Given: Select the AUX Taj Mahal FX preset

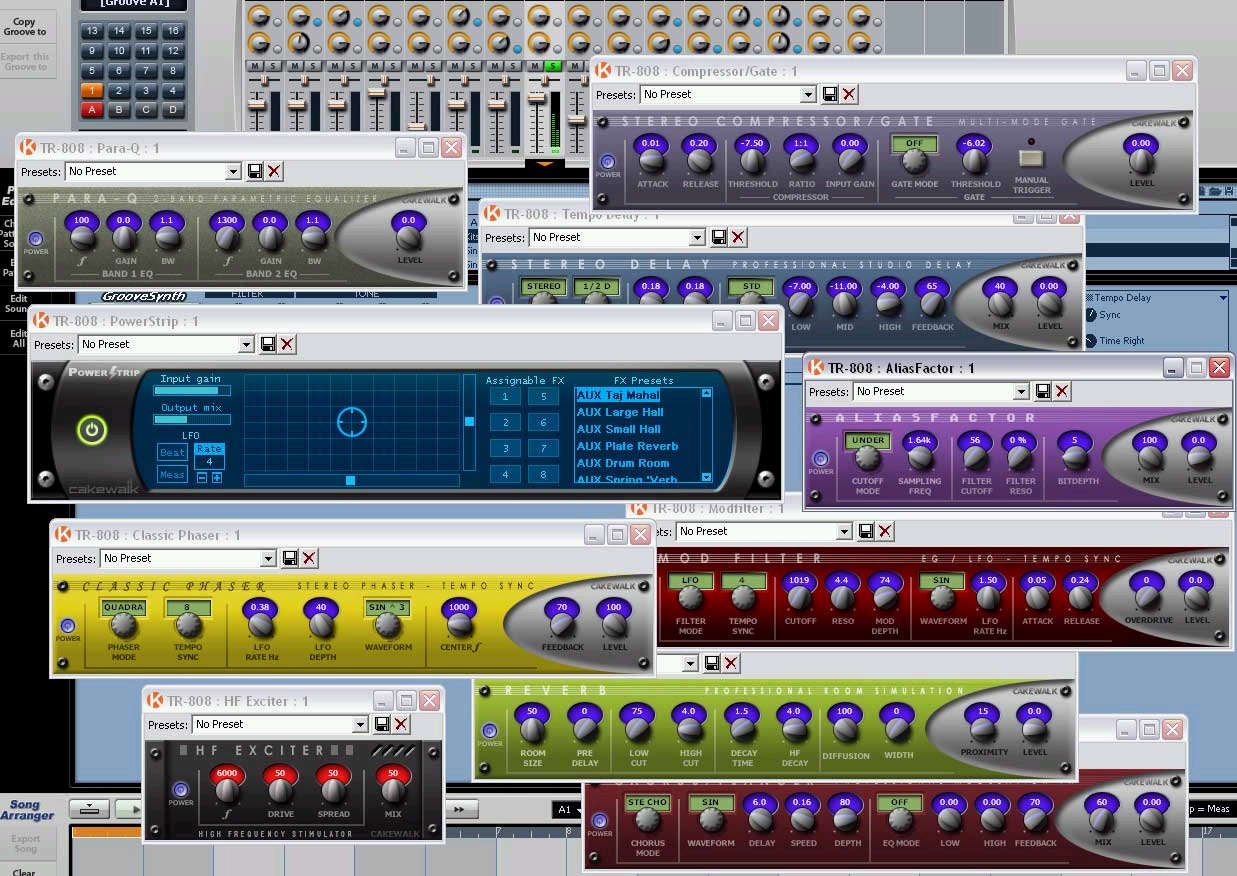Looking at the screenshot, I should tap(618, 395).
